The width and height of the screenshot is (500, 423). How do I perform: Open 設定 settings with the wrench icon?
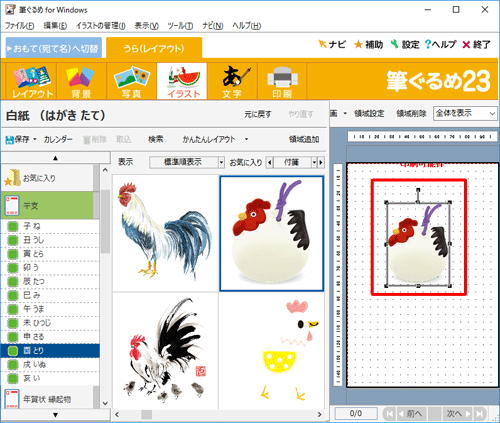point(405,44)
